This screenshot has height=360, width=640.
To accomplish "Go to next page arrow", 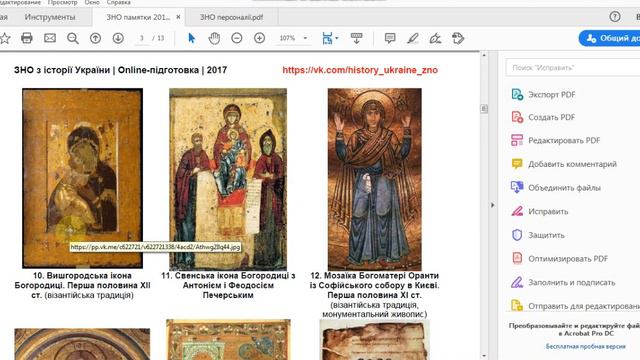I will [x=118, y=38].
